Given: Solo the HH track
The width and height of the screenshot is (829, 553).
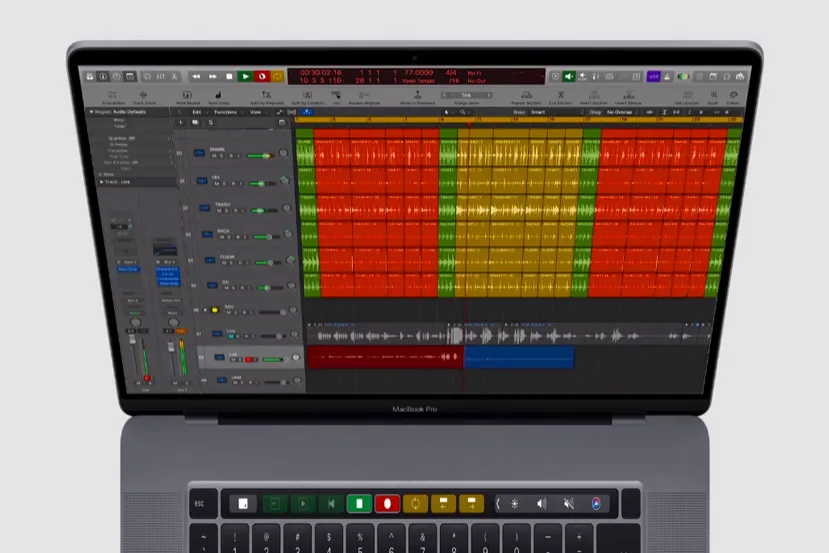Looking at the screenshot, I should (224, 183).
